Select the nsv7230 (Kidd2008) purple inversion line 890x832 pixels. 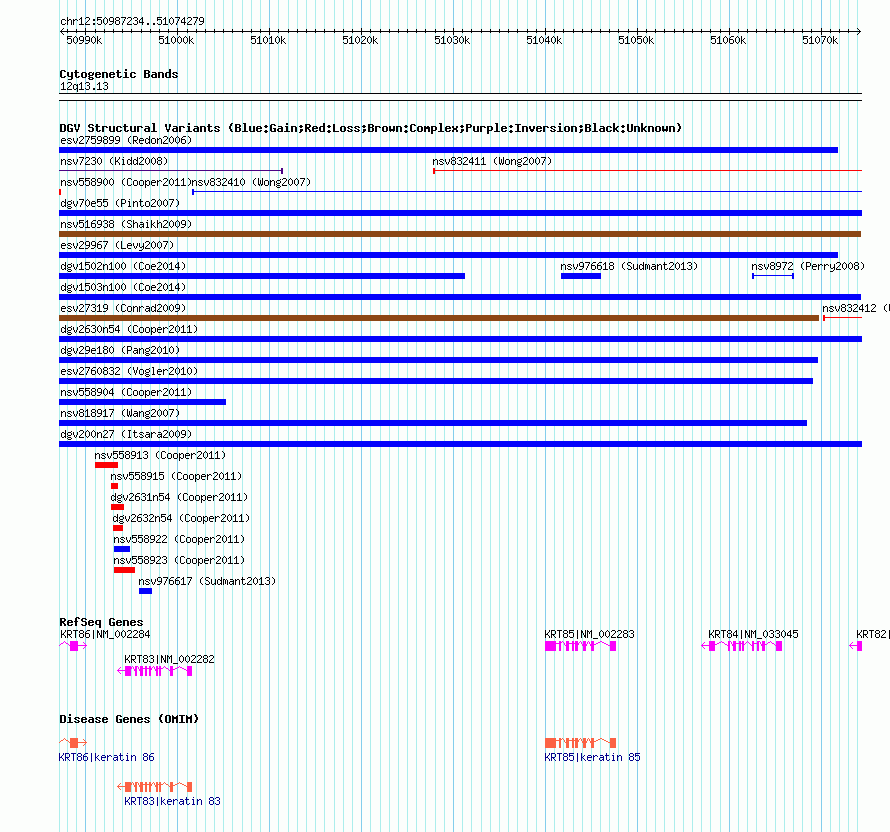point(171,171)
